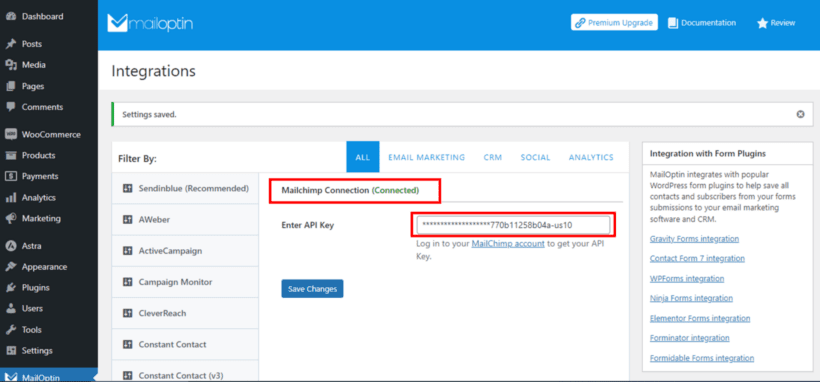Screen dimensions: 820x382
Task: Click the ActiveCampaign integration icon
Action: point(127,251)
